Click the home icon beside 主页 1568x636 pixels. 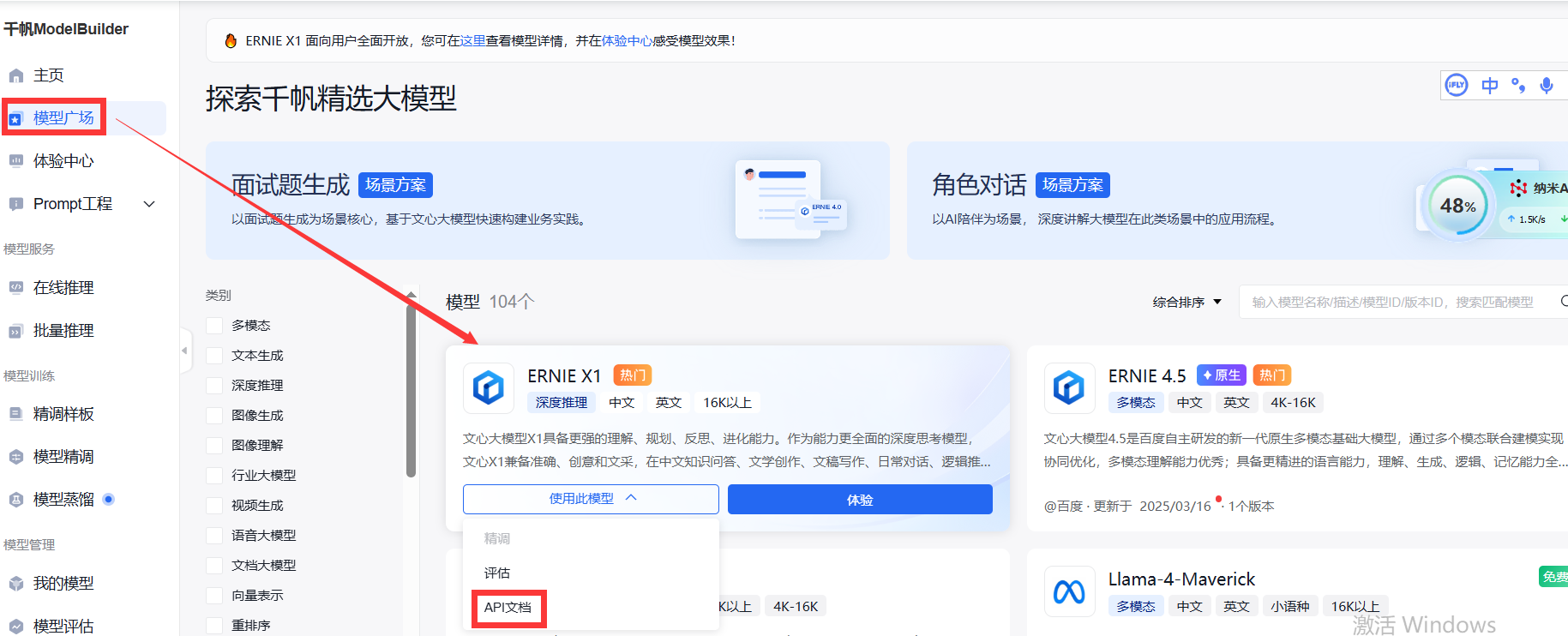click(x=15, y=75)
